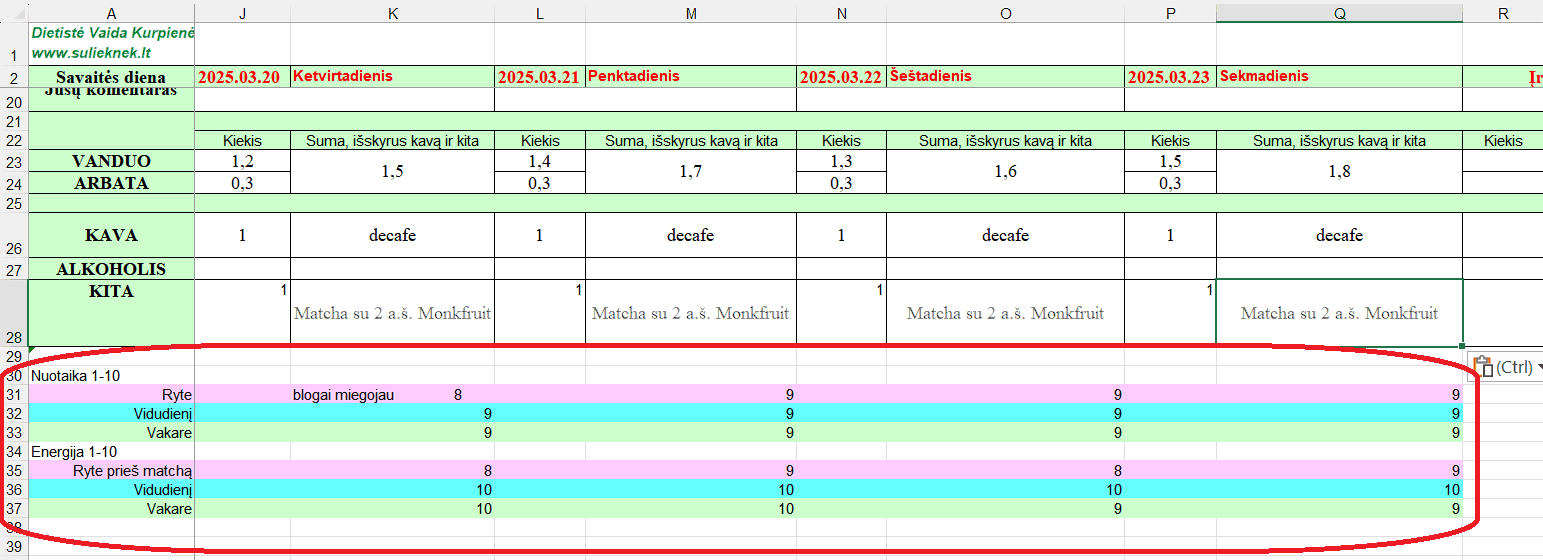This screenshot has height=560, width=1543.
Task: Click the 2025.03.22 date cell
Action: pyautogui.click(x=841, y=77)
